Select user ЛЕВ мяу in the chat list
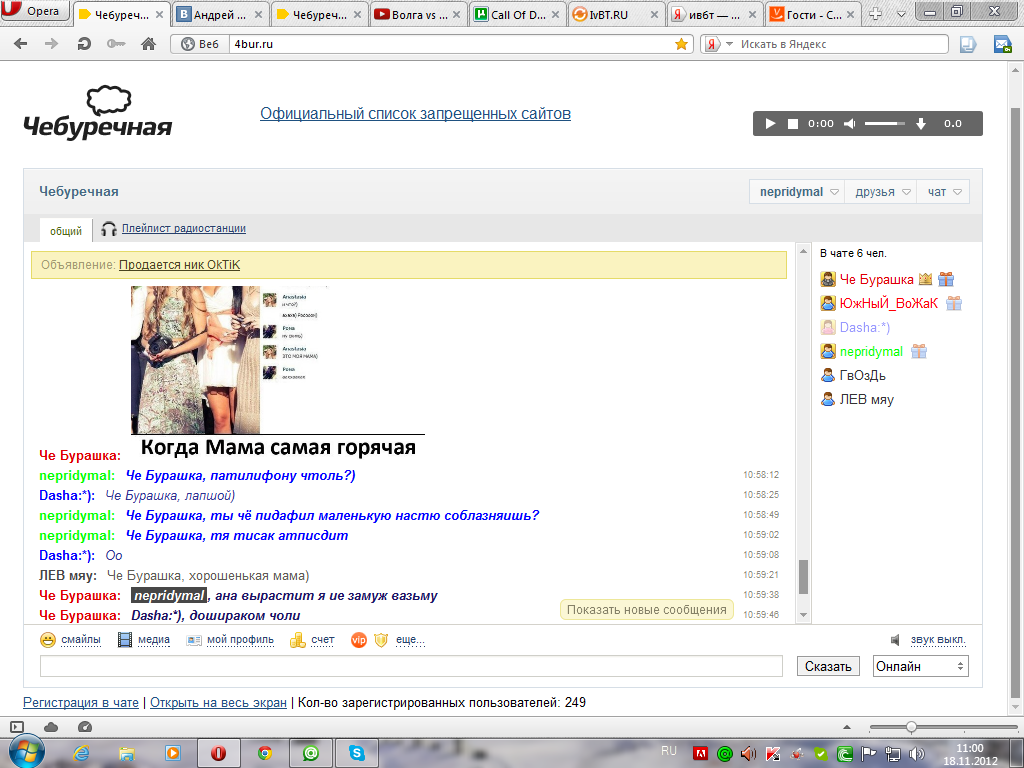The height and width of the screenshot is (768, 1024). (x=866, y=400)
